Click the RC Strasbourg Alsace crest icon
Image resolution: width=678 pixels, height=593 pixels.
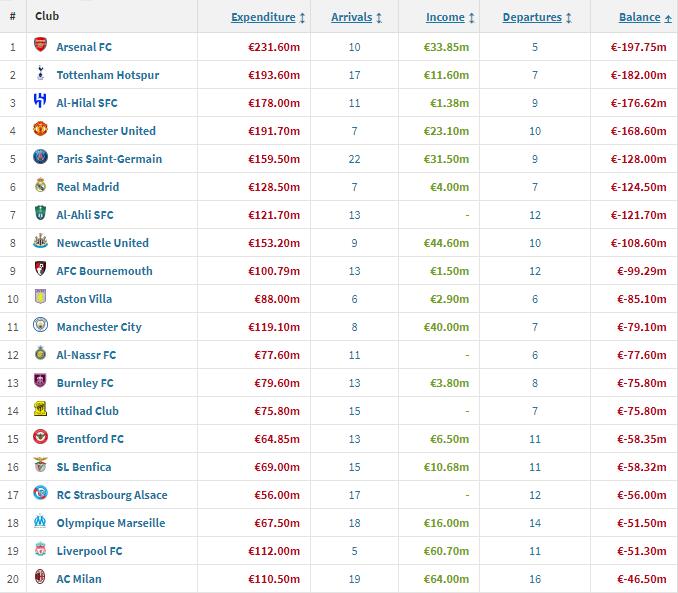40,492
